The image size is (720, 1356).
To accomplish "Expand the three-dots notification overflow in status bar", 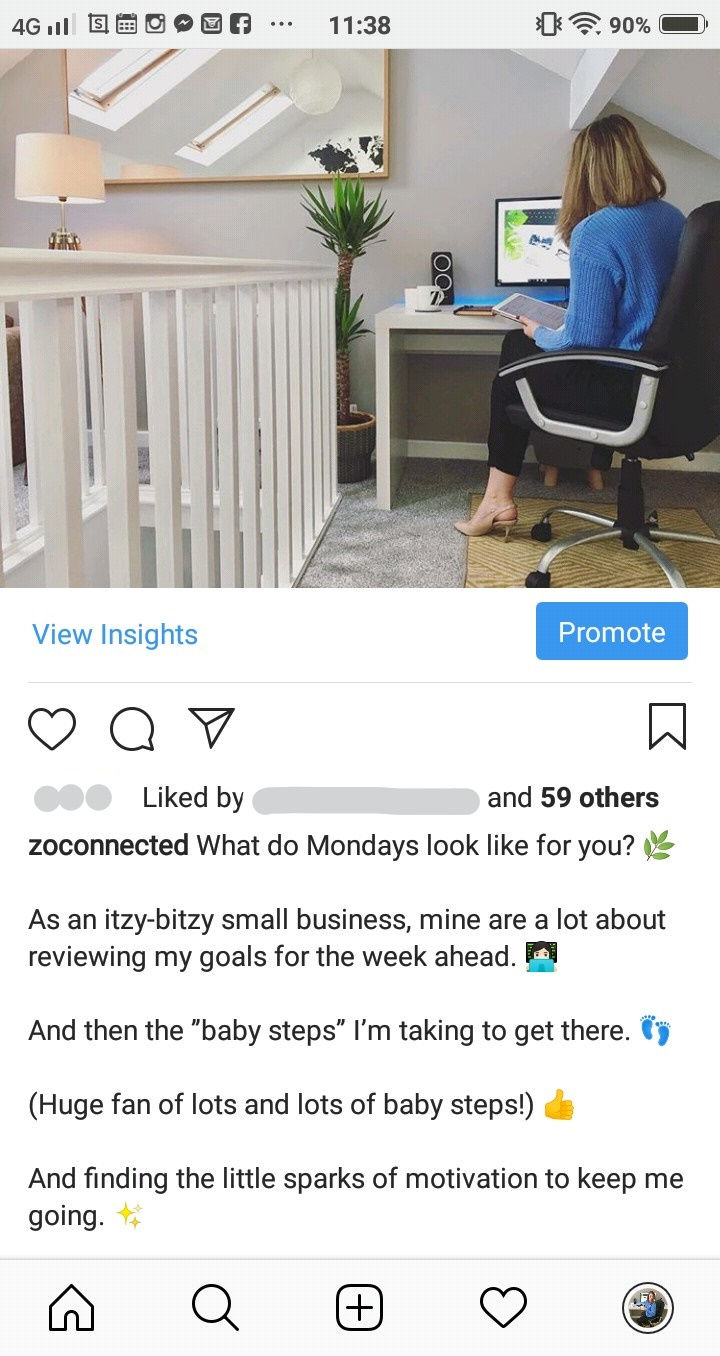I will point(281,24).
